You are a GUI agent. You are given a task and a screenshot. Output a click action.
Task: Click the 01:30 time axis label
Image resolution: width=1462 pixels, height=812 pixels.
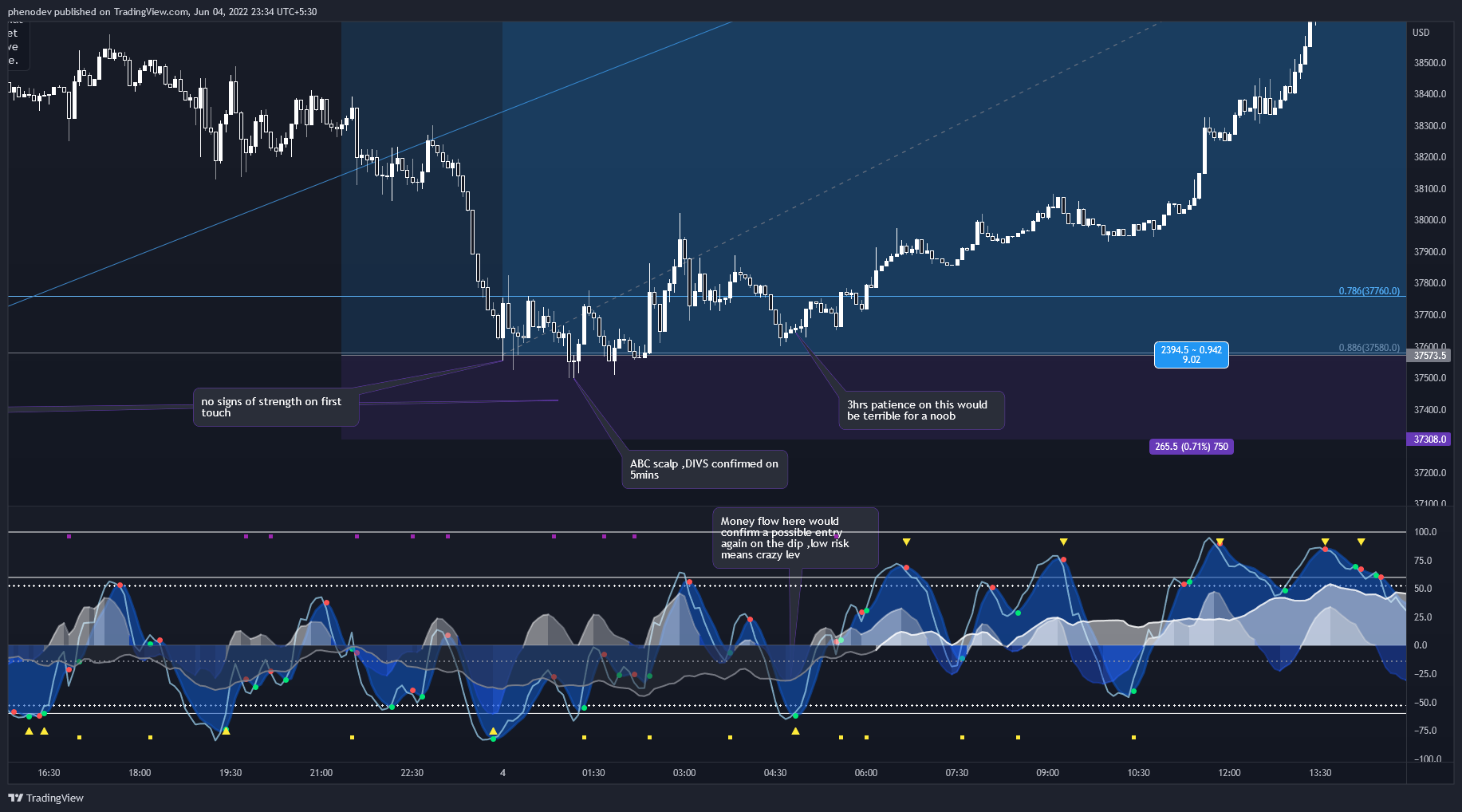pos(593,773)
